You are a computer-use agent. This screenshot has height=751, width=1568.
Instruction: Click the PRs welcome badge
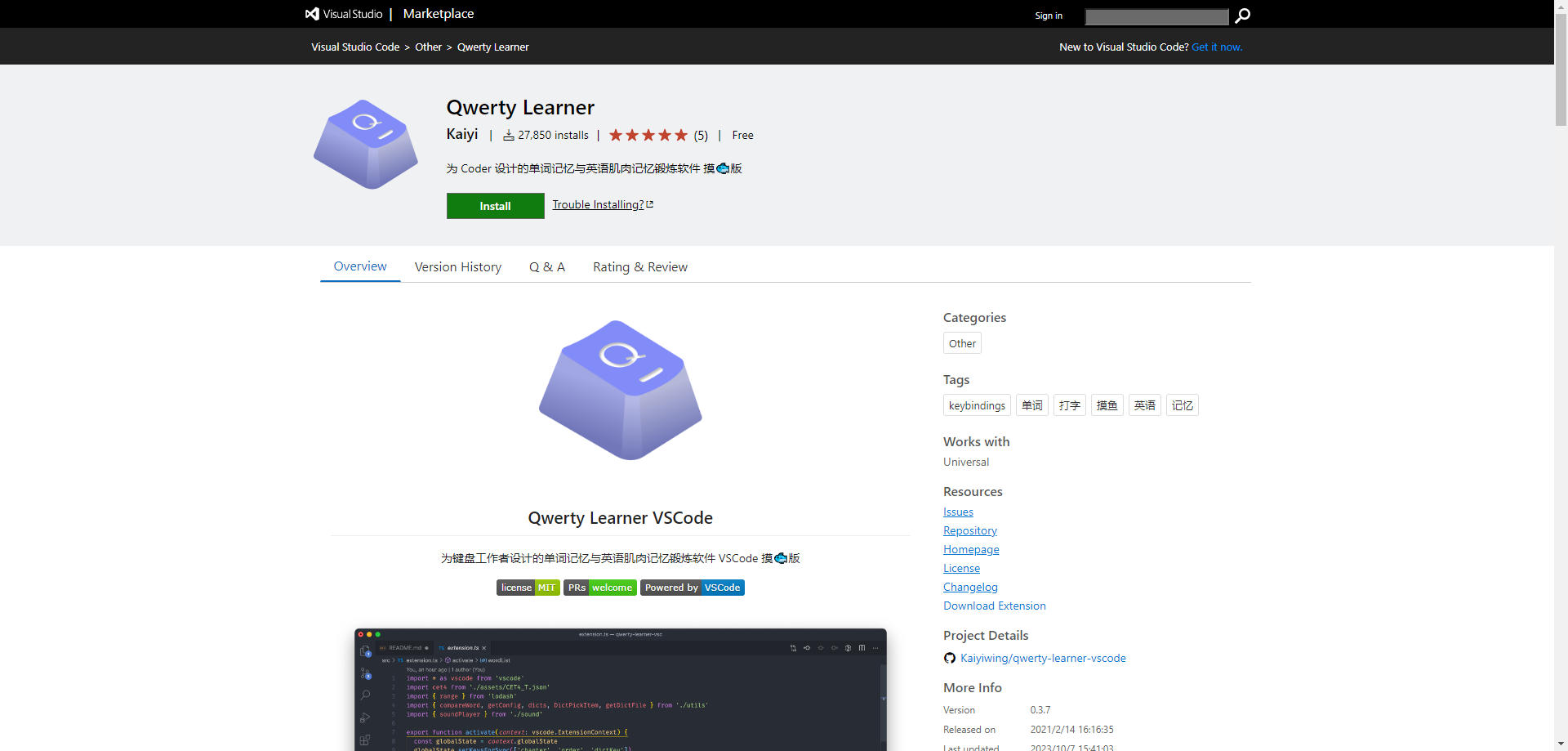click(x=600, y=588)
